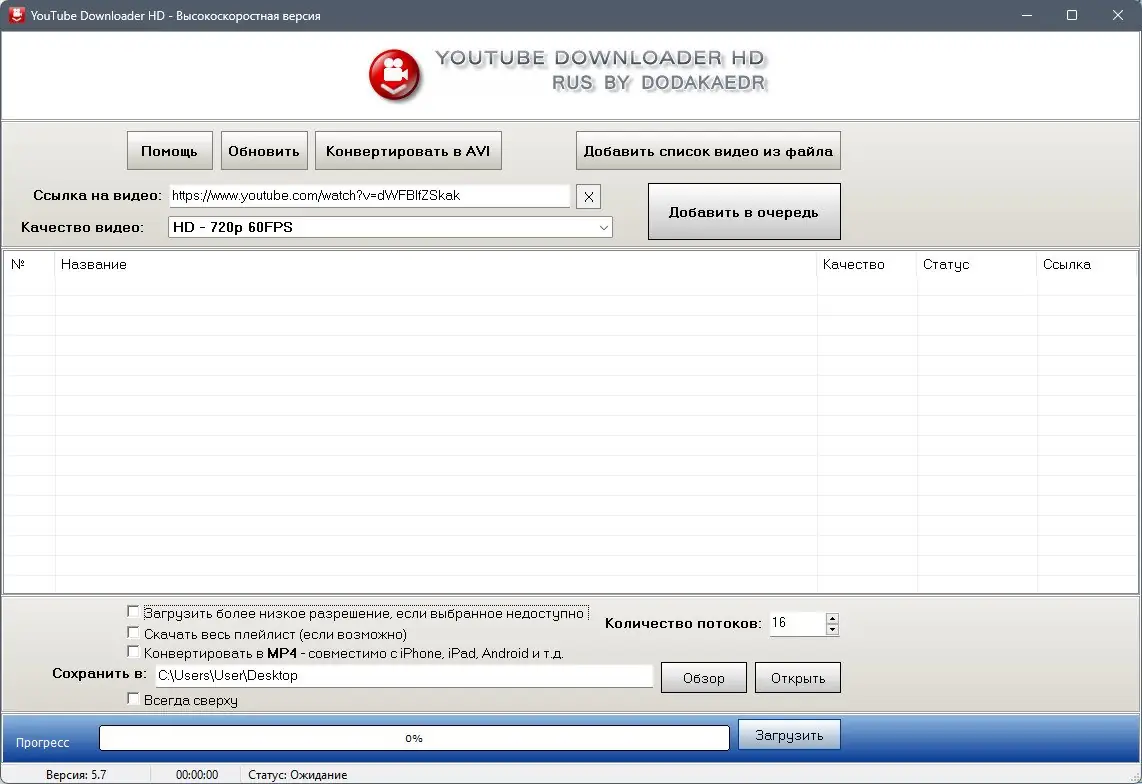
Task: Click the red camera logo icon in header
Action: point(395,75)
